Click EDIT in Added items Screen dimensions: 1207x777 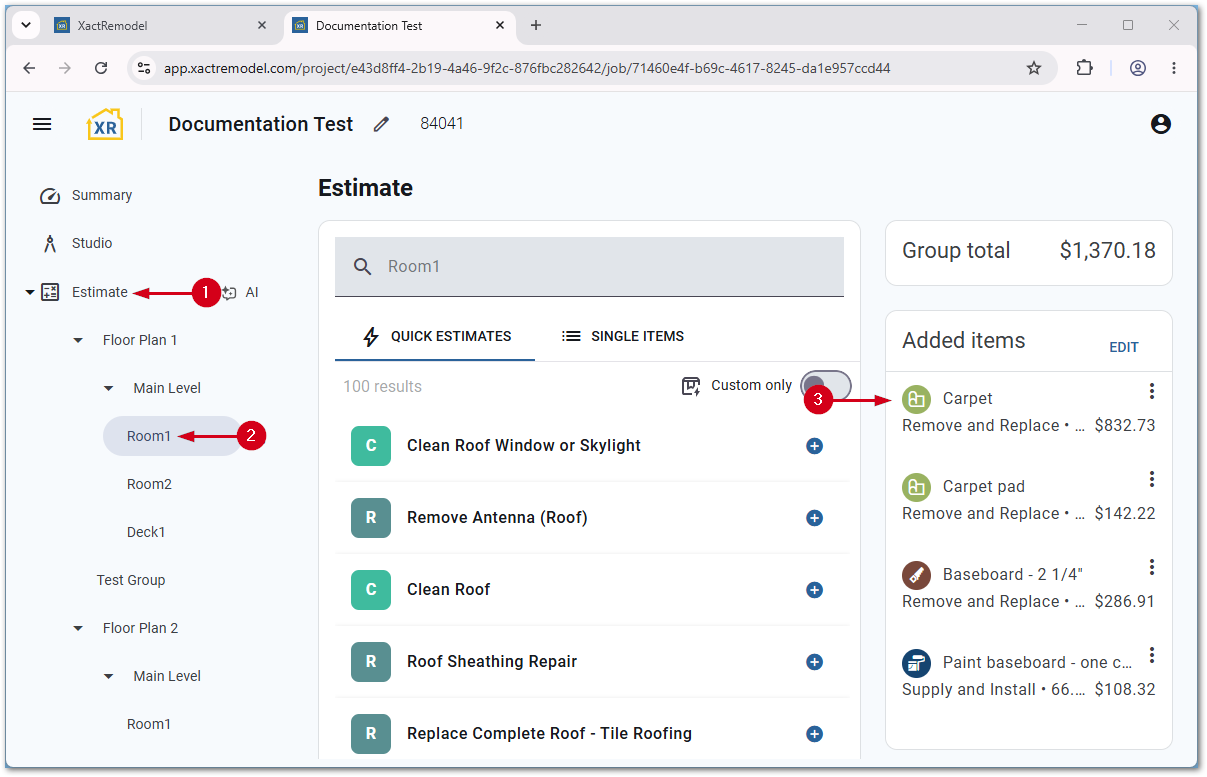pos(1124,347)
